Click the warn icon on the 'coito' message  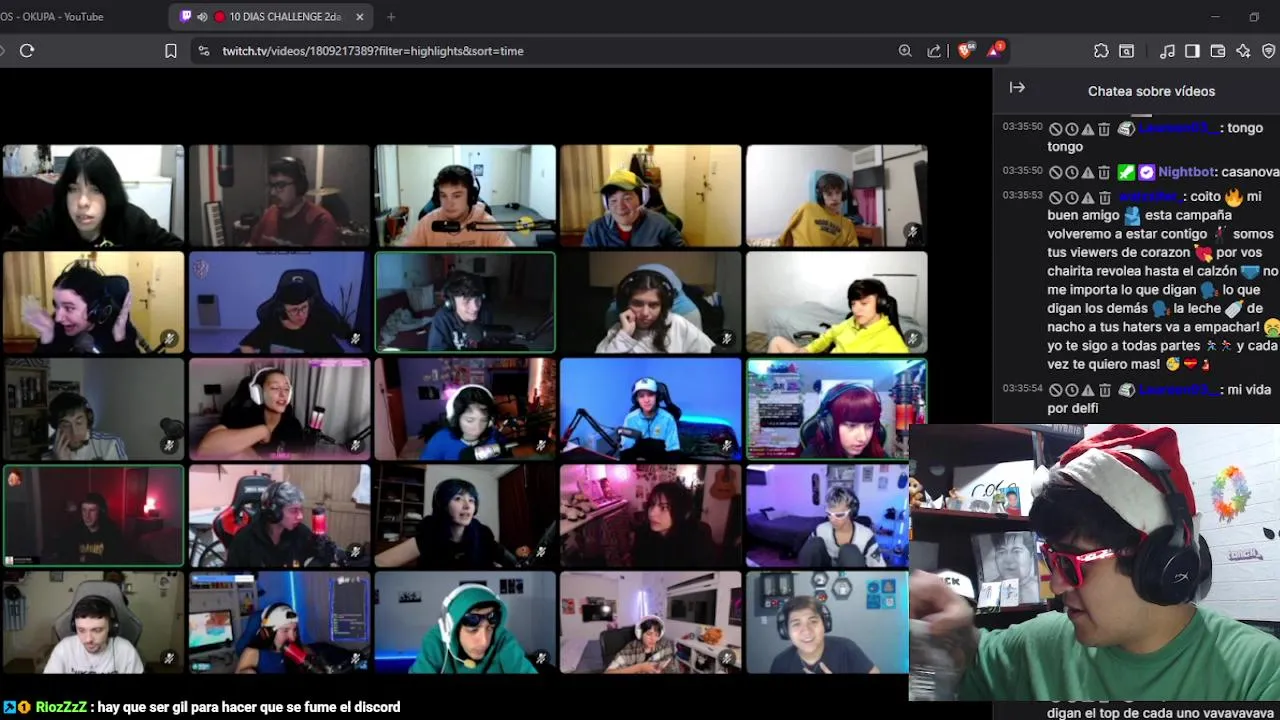pos(1087,198)
